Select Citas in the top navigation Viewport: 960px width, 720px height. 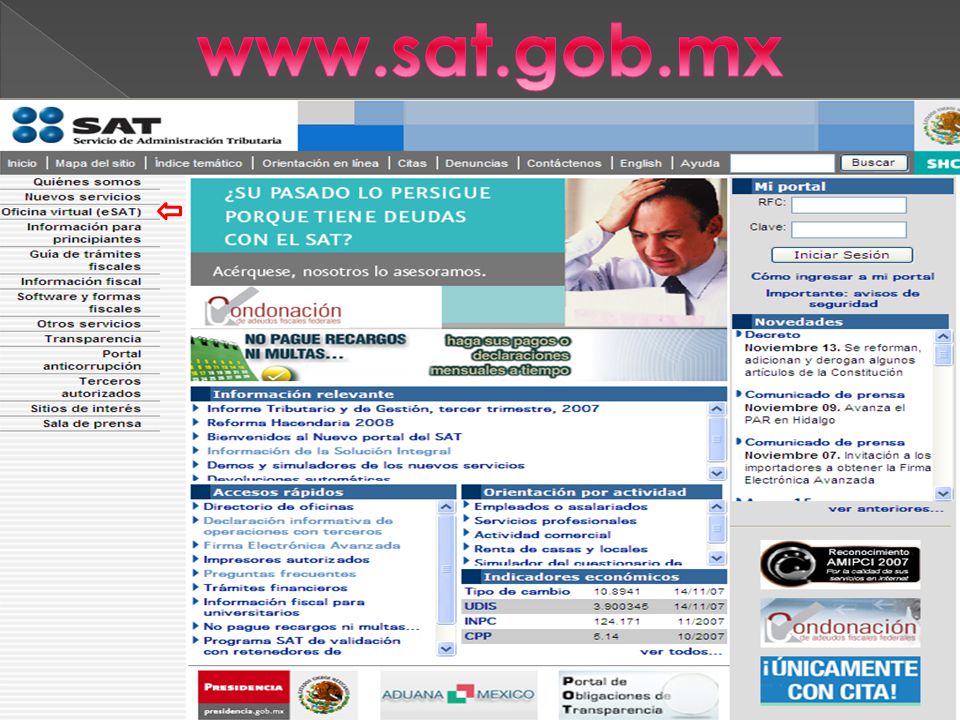[412, 163]
